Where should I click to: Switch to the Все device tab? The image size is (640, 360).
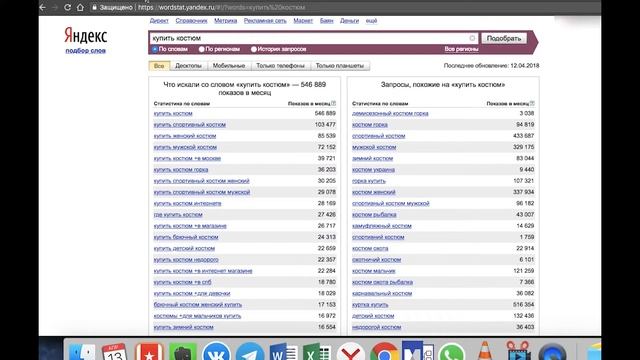click(159, 66)
